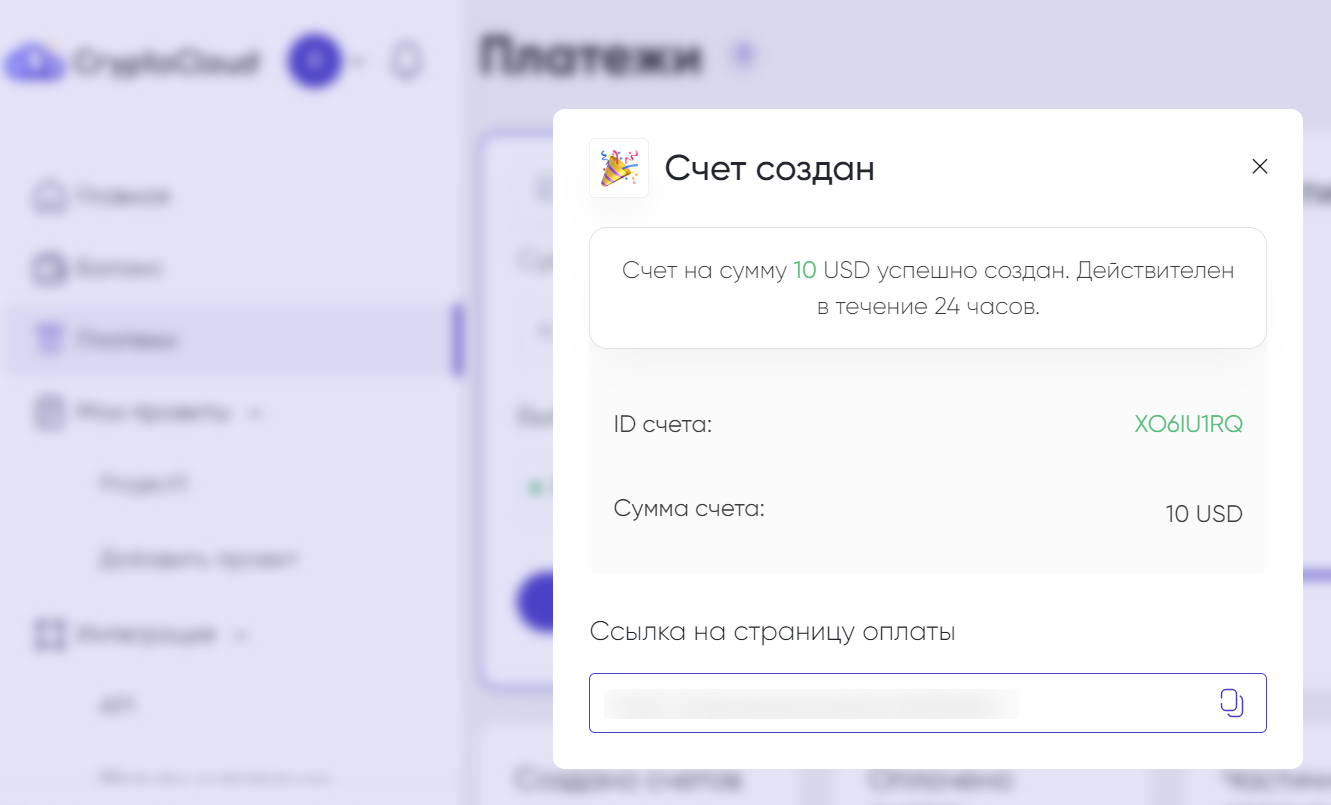Click the Мои проекты icon in sidebar
The height and width of the screenshot is (805, 1331).
pos(49,412)
